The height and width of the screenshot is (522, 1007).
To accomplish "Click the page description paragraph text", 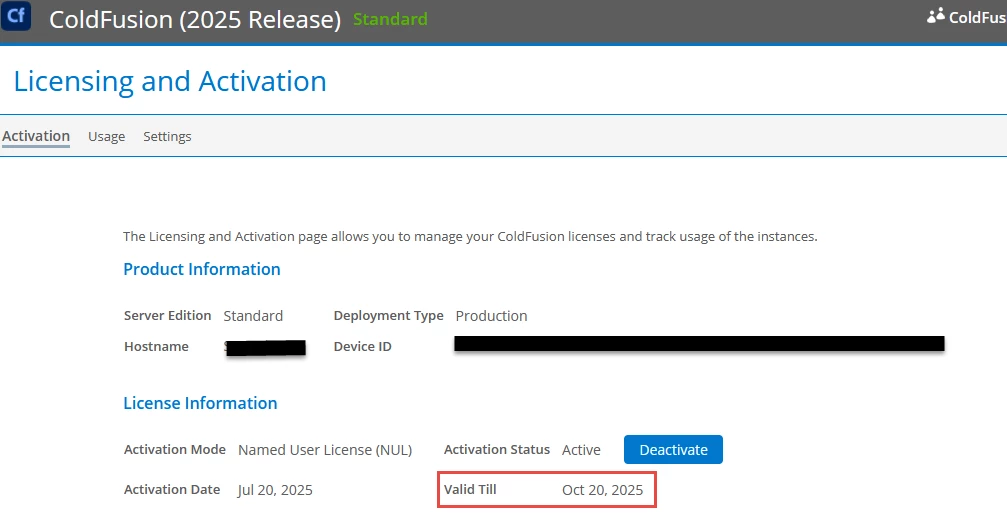I will click(x=470, y=236).
